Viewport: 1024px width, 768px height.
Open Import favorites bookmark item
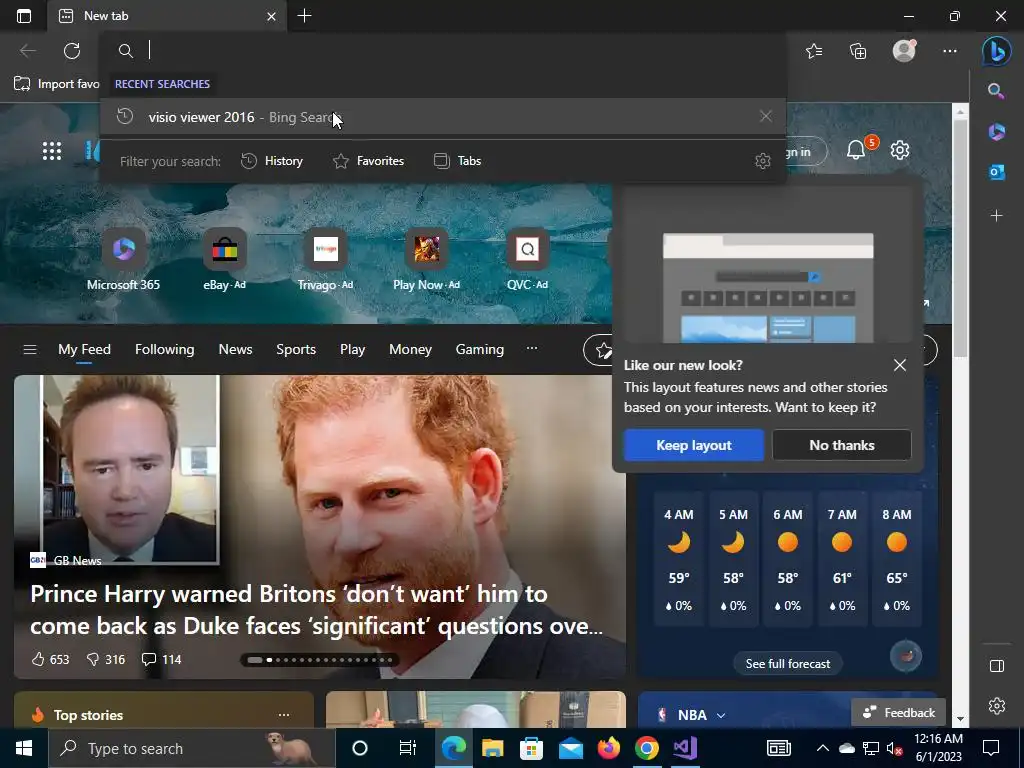tap(56, 84)
